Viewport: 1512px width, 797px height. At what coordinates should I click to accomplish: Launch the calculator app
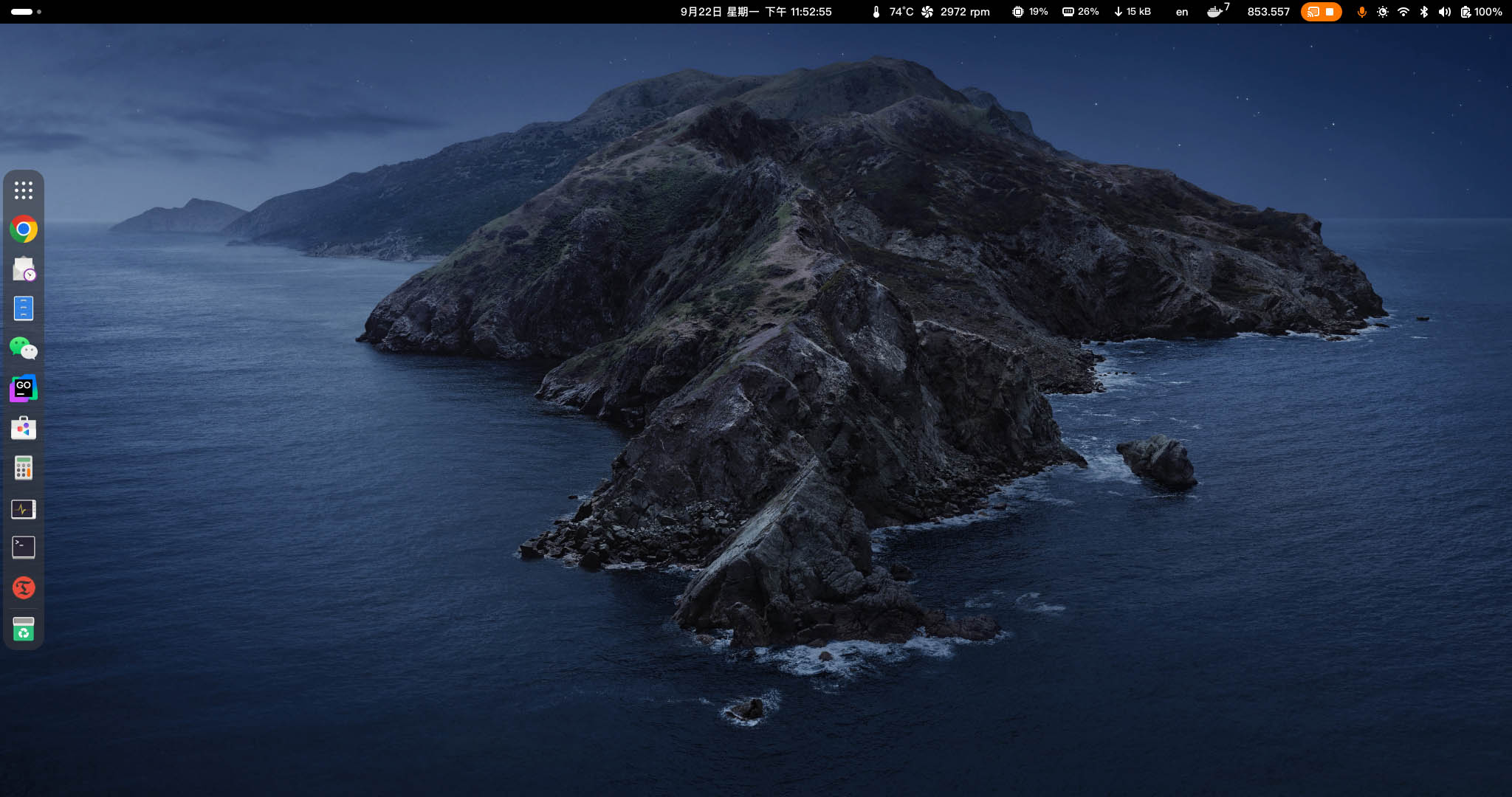point(24,468)
